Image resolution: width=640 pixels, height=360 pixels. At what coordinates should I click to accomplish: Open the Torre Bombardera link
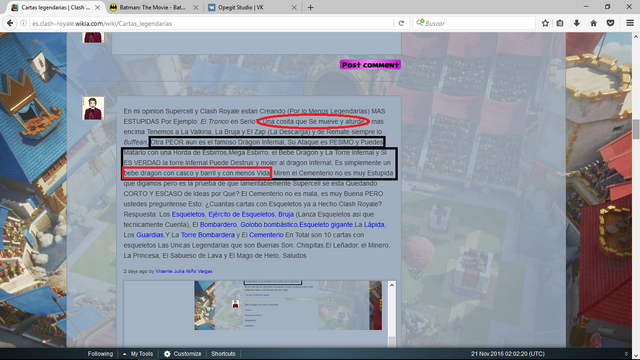tap(208, 235)
